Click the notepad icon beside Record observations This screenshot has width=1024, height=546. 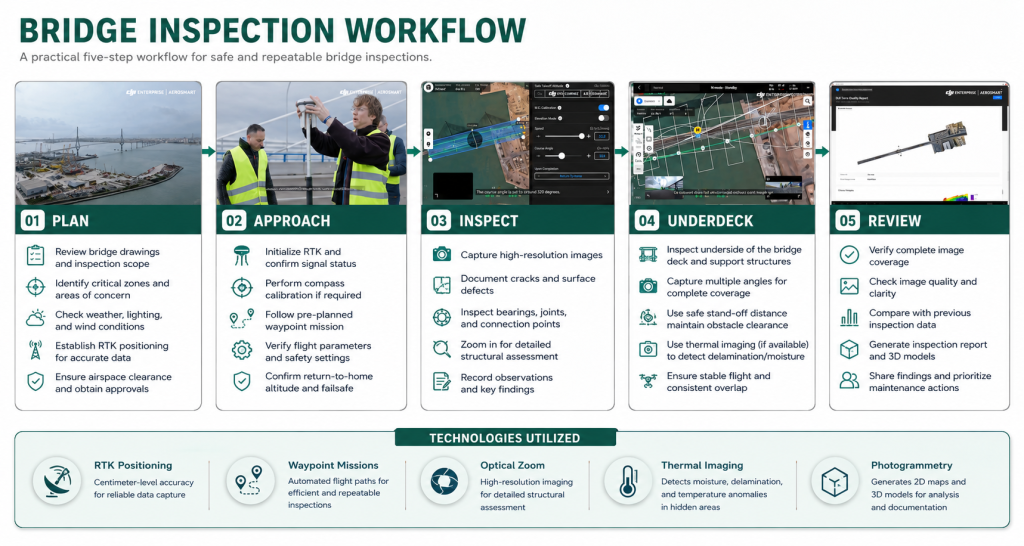[441, 381]
